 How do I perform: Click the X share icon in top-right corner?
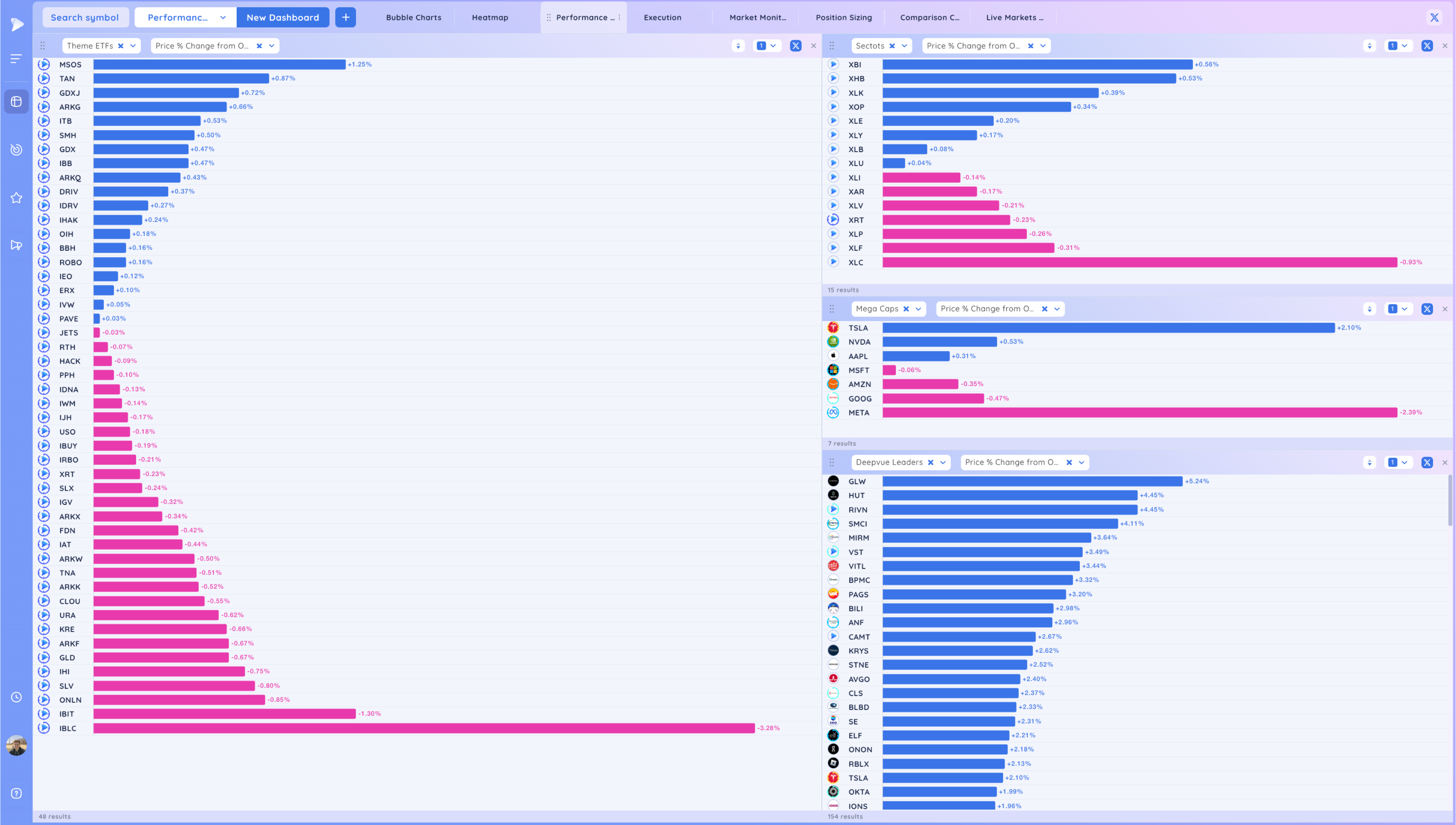1434,17
